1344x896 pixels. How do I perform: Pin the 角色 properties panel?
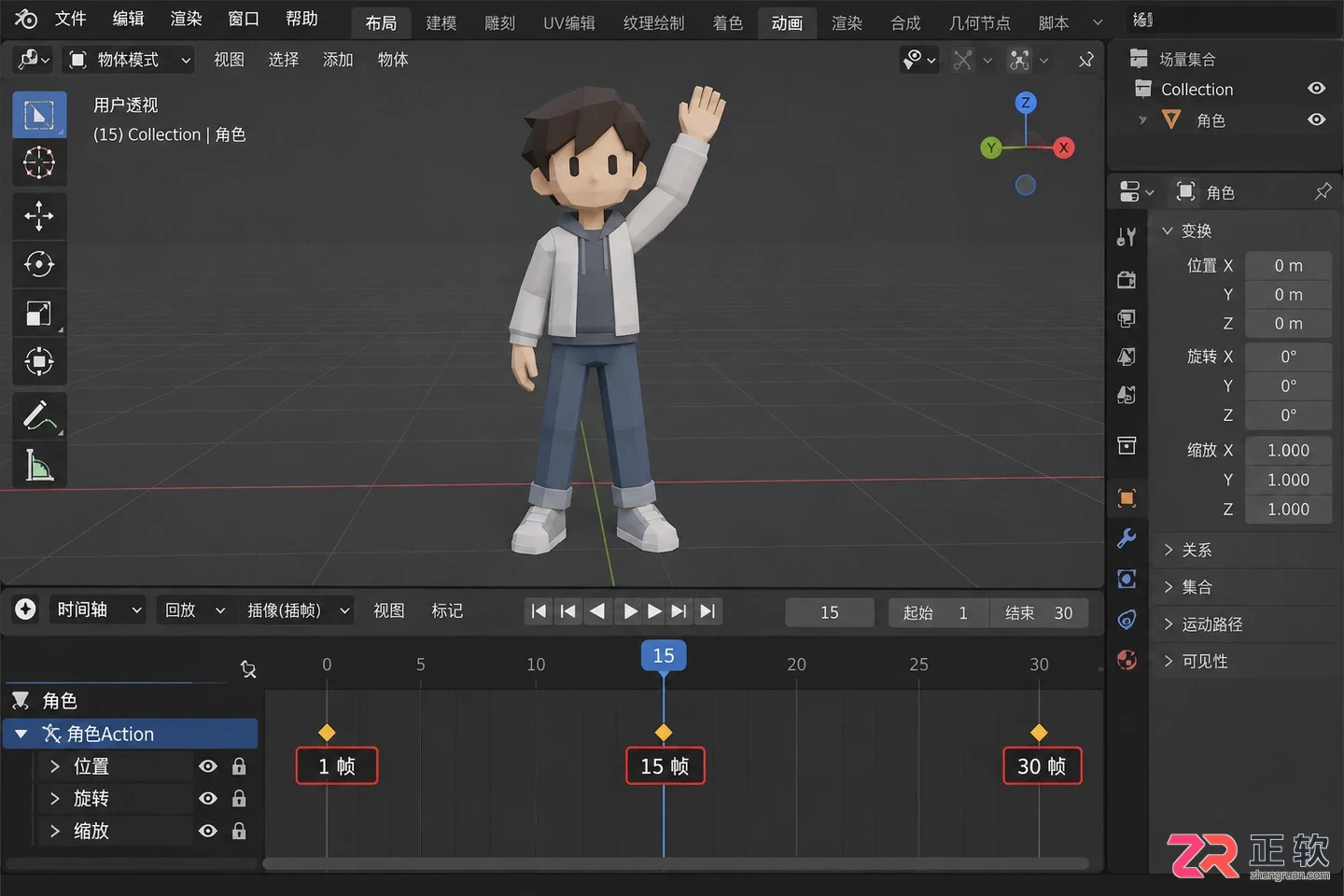(1323, 192)
